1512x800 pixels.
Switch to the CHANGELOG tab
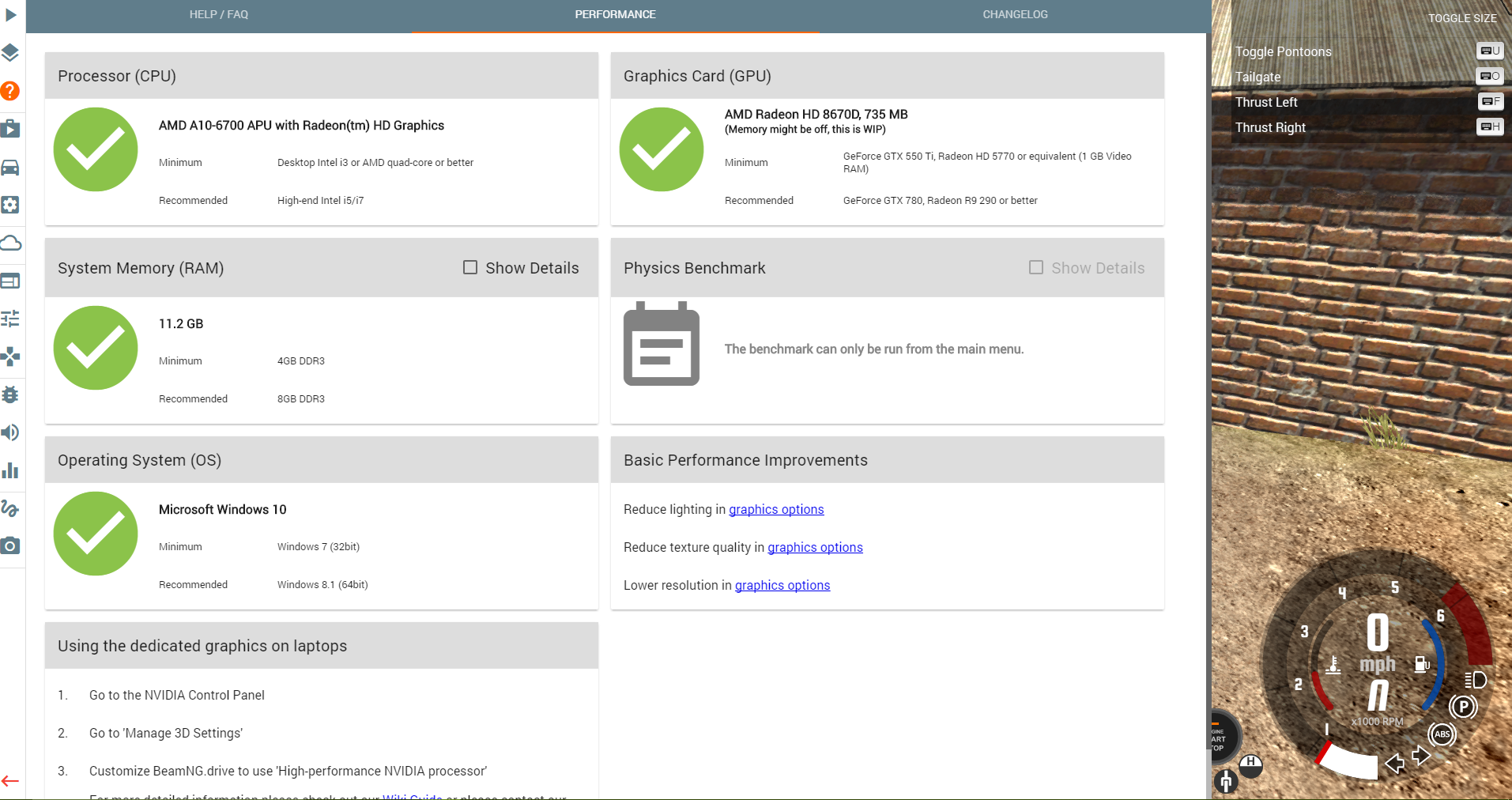pos(1016,14)
